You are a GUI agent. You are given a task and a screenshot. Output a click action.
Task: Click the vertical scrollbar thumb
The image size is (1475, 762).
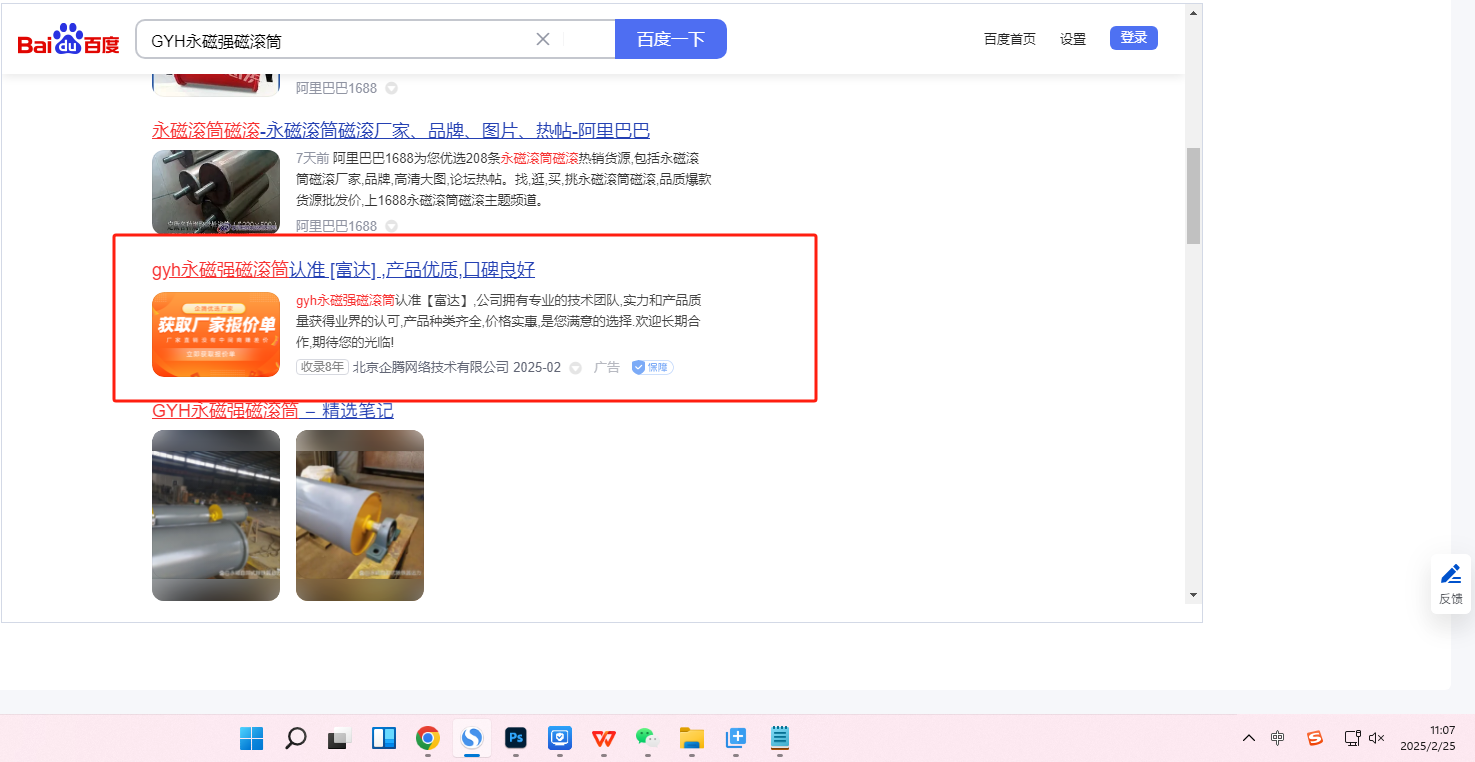(1193, 196)
